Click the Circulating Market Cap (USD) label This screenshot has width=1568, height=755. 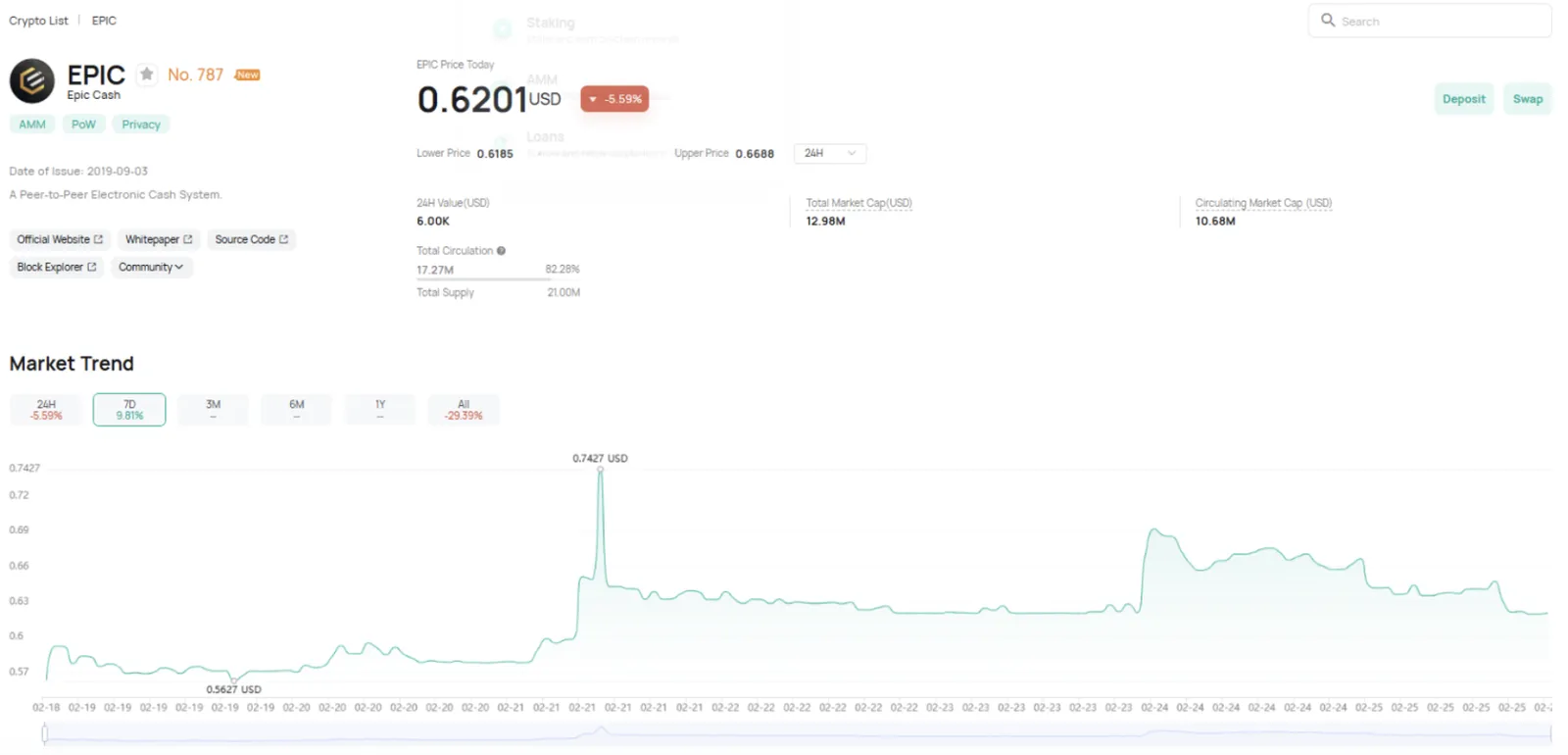click(1263, 203)
